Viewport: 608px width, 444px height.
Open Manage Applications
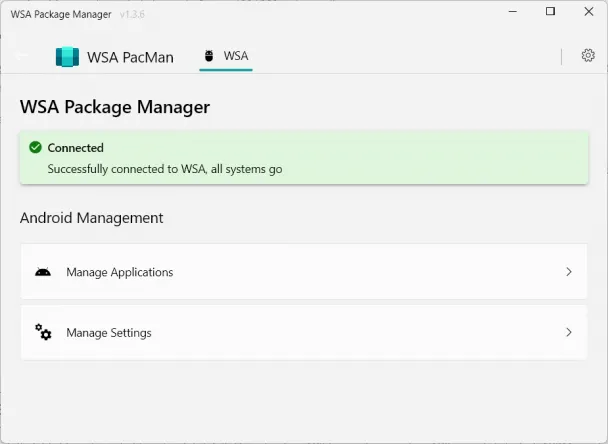click(x=304, y=271)
